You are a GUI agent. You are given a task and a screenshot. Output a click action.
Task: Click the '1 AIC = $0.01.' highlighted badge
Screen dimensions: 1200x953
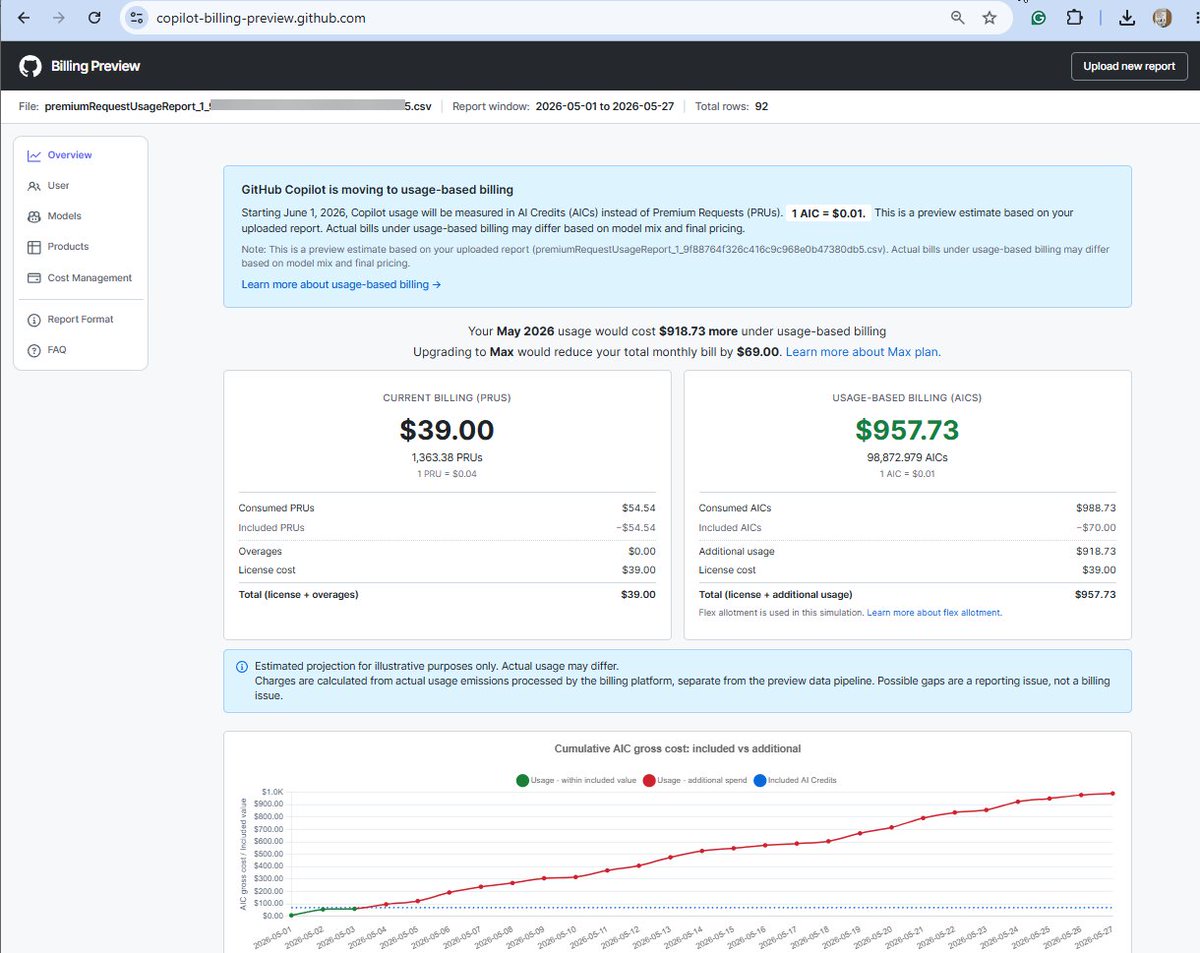tap(829, 213)
